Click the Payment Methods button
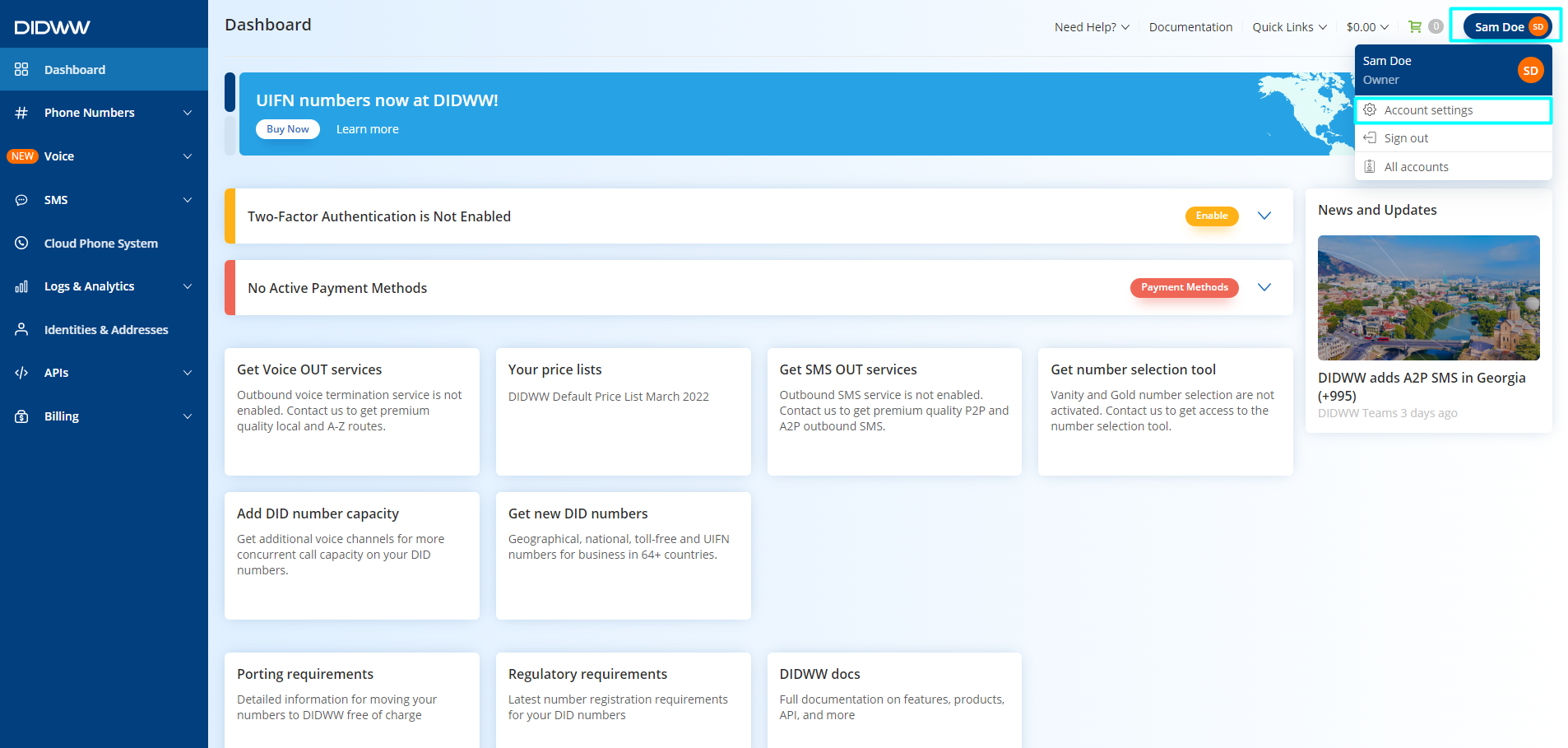1568x748 pixels. (1185, 287)
